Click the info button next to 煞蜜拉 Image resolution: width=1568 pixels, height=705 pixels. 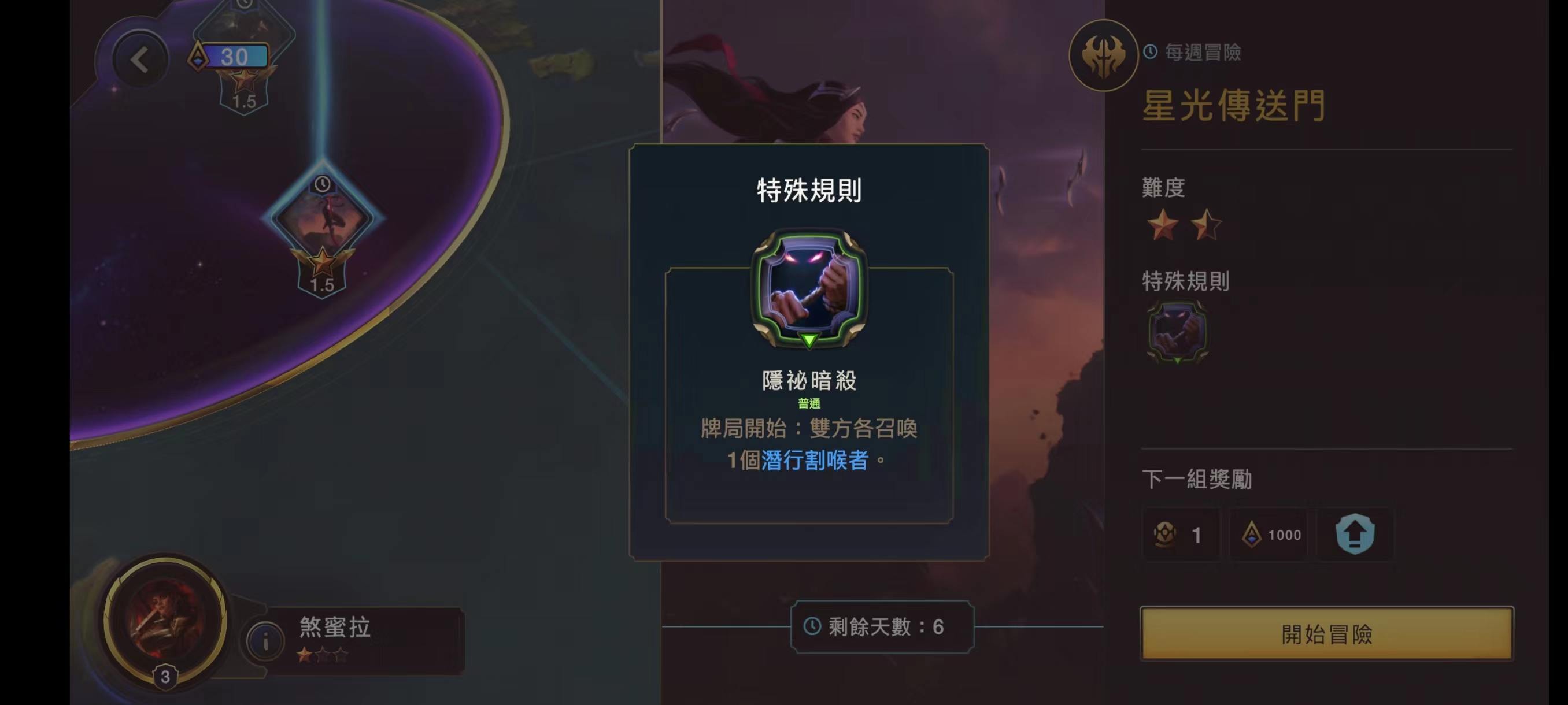(265, 640)
